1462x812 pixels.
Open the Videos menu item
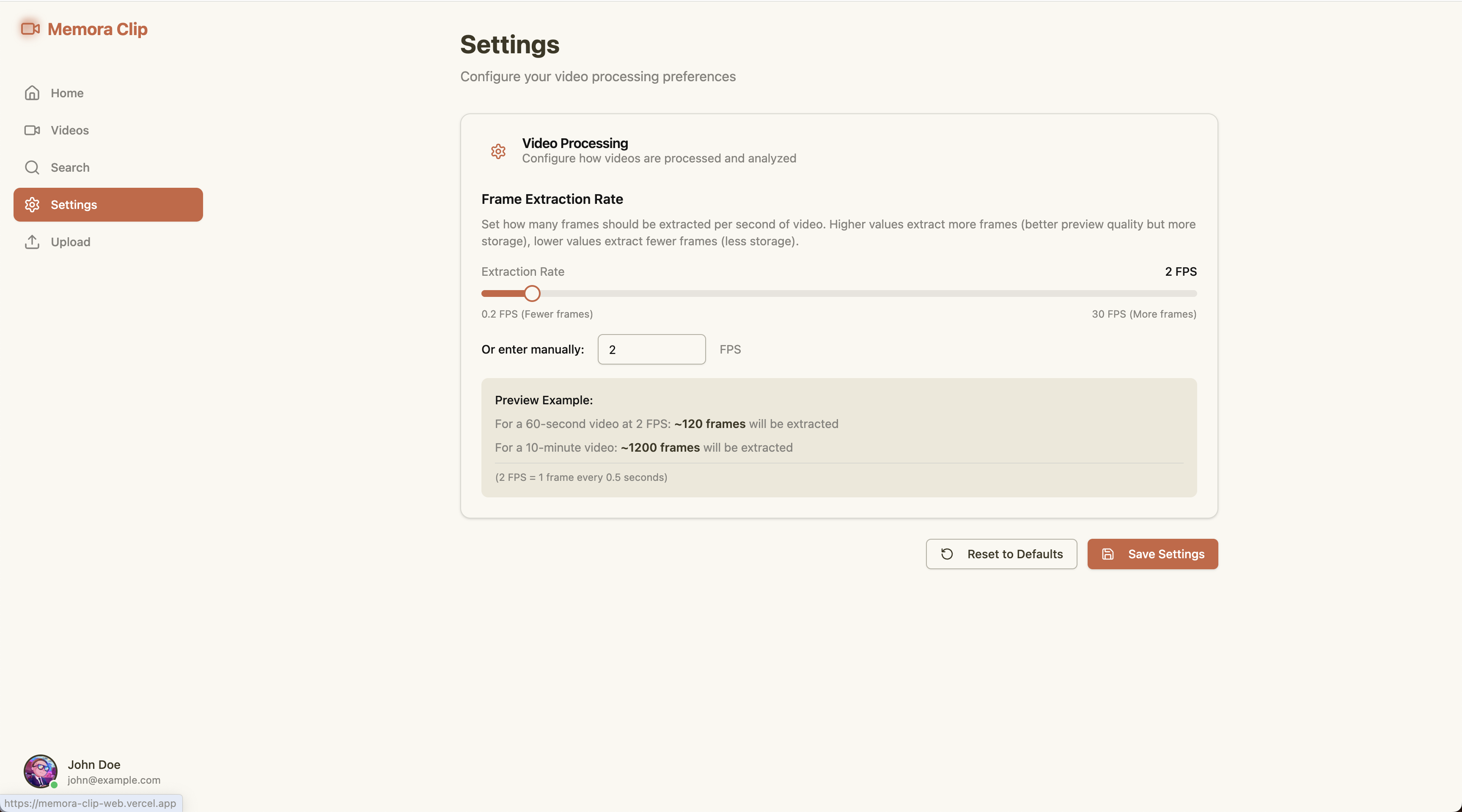point(69,131)
